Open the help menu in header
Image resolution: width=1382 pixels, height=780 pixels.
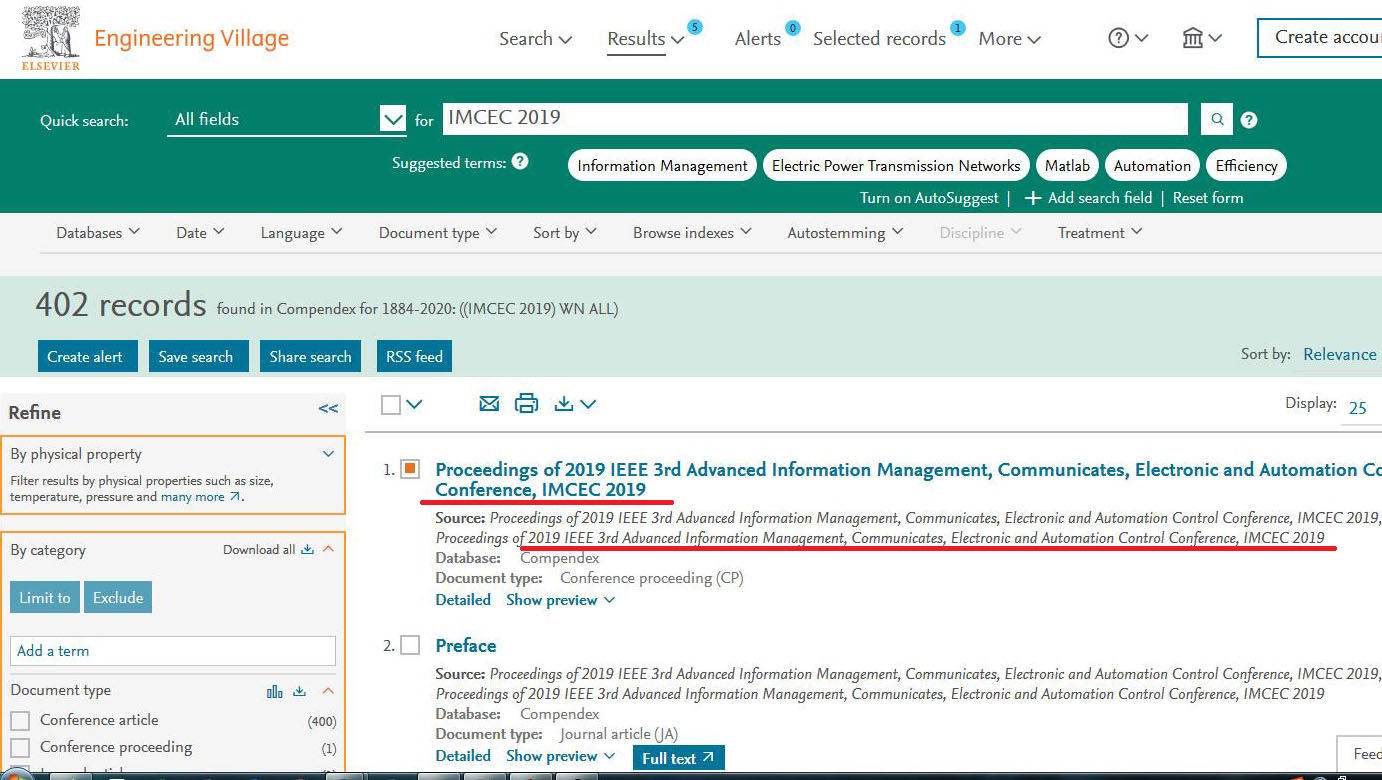[x=1128, y=38]
